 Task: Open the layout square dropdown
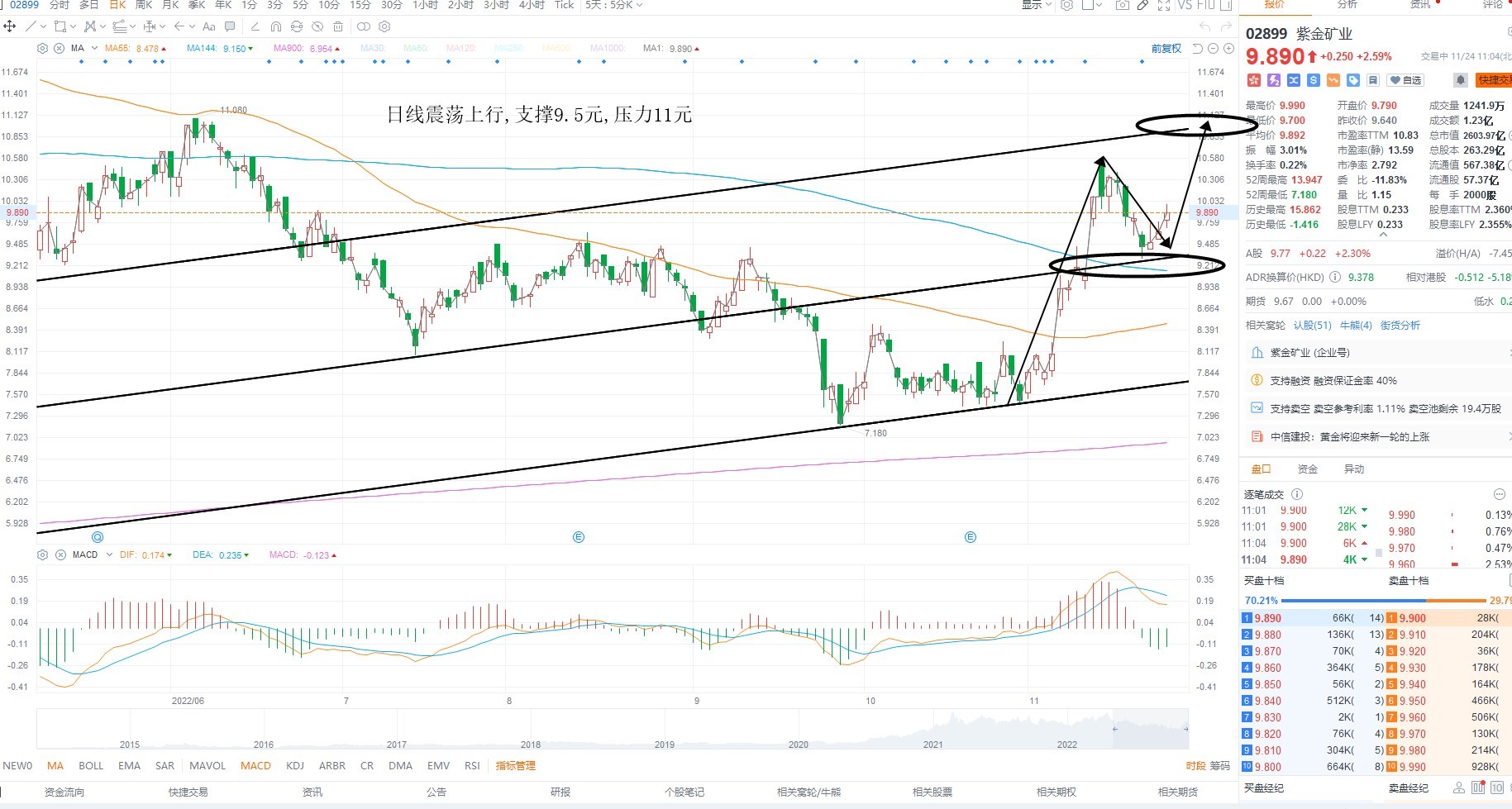(x=1092, y=5)
